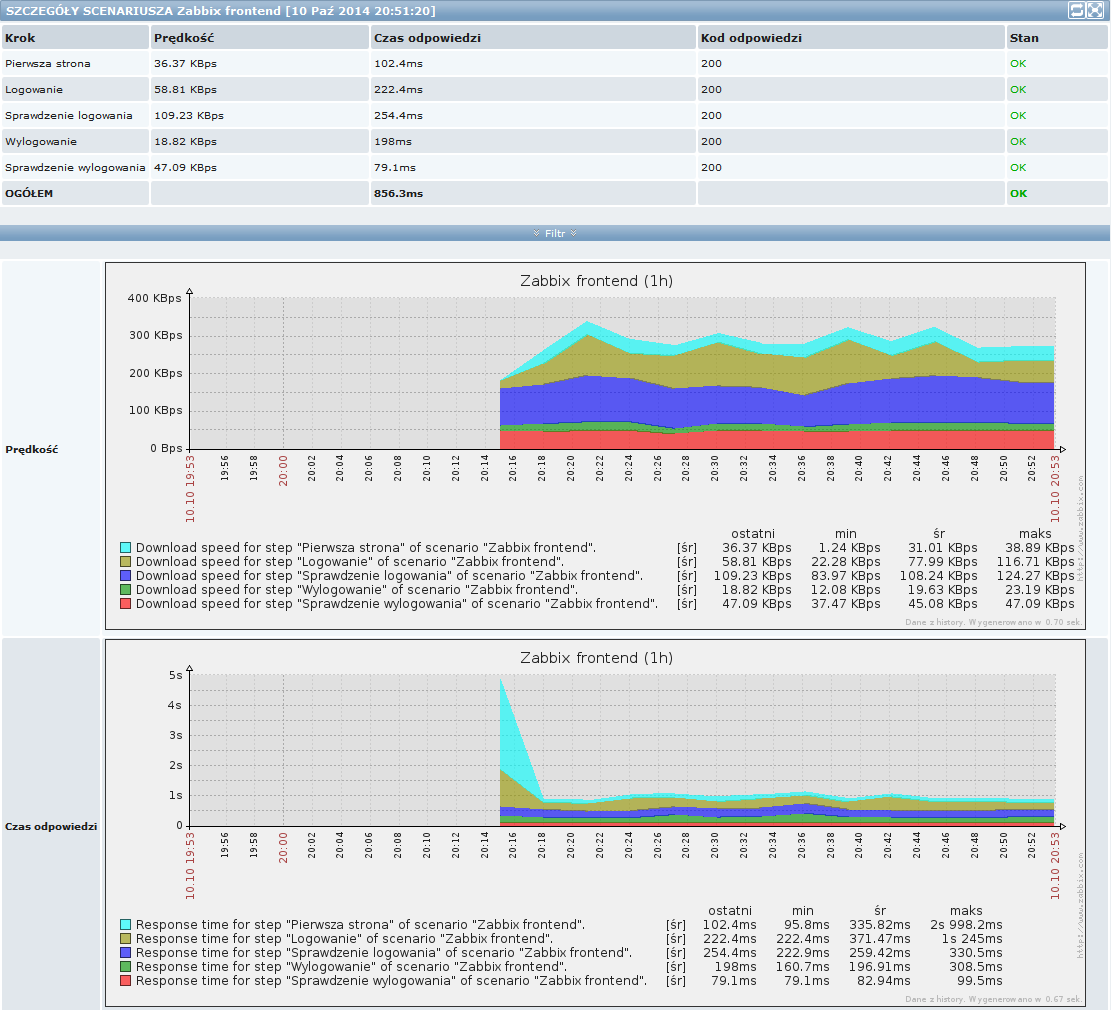This screenshot has width=1111, height=1010.
Task: Click the "2s 998.2ms" max value in legend
Action: coord(966,924)
